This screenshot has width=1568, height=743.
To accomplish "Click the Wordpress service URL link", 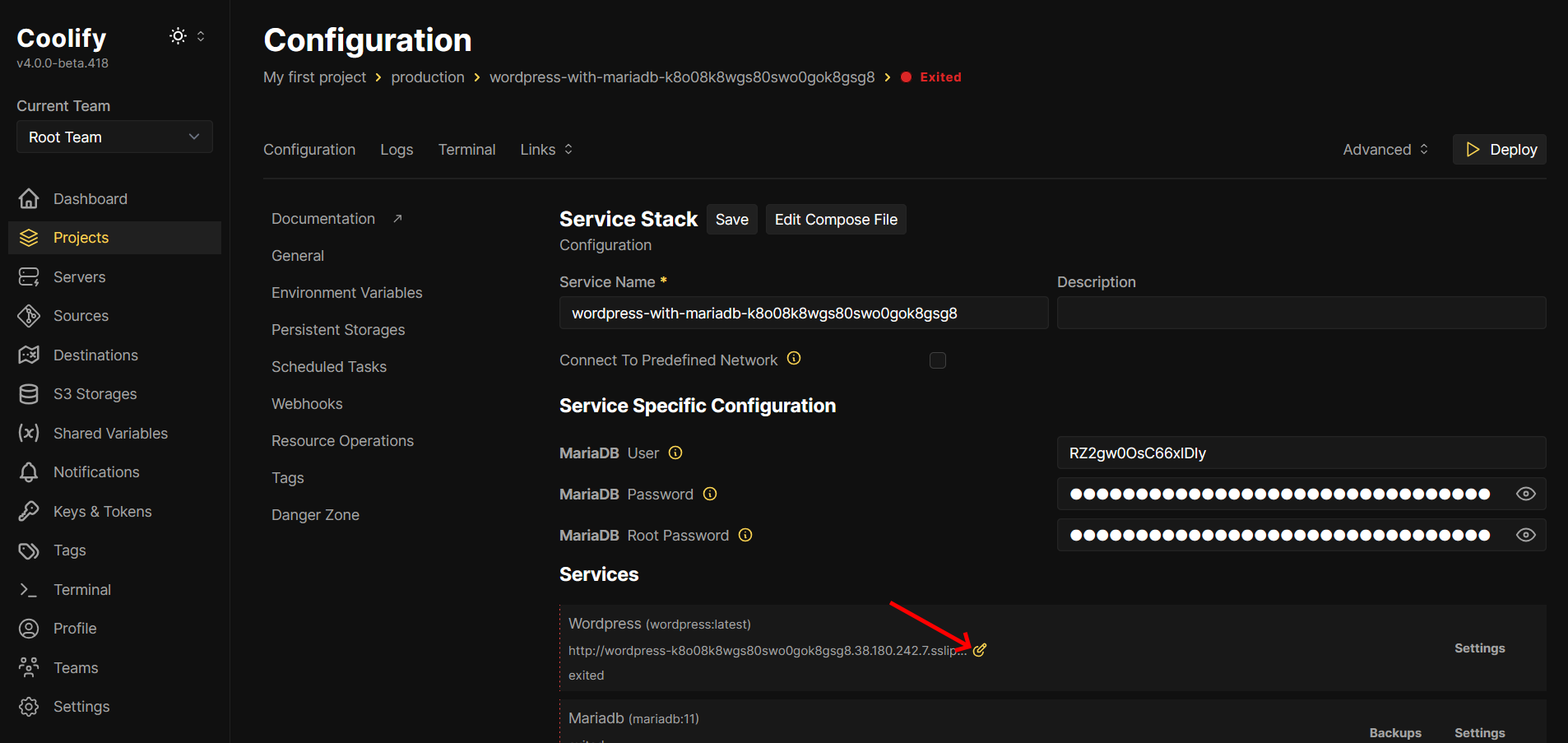I will (x=768, y=650).
